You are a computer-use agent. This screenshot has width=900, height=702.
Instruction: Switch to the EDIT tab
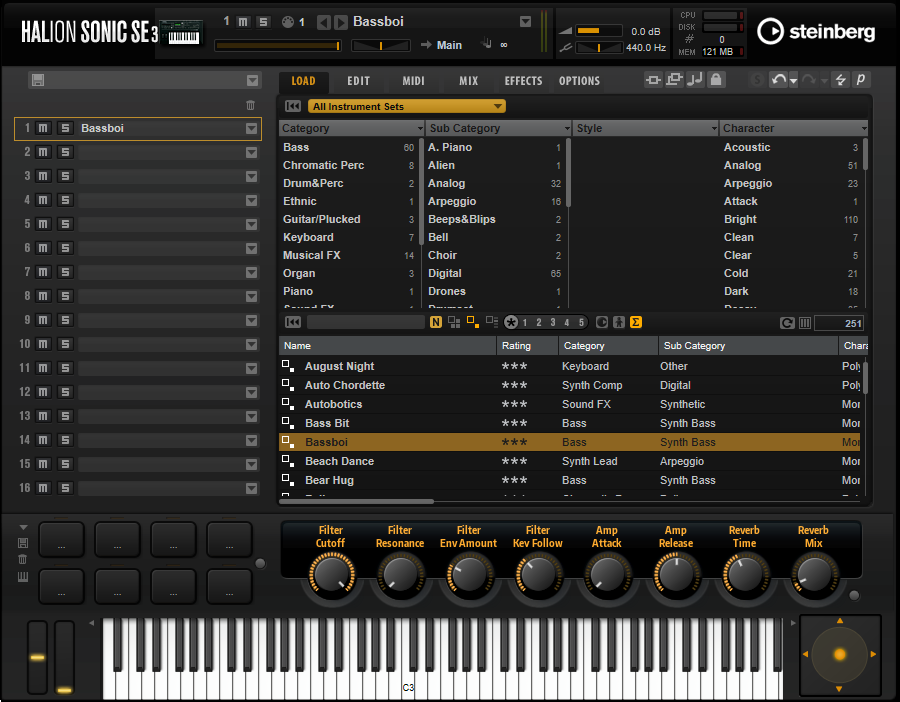point(358,81)
